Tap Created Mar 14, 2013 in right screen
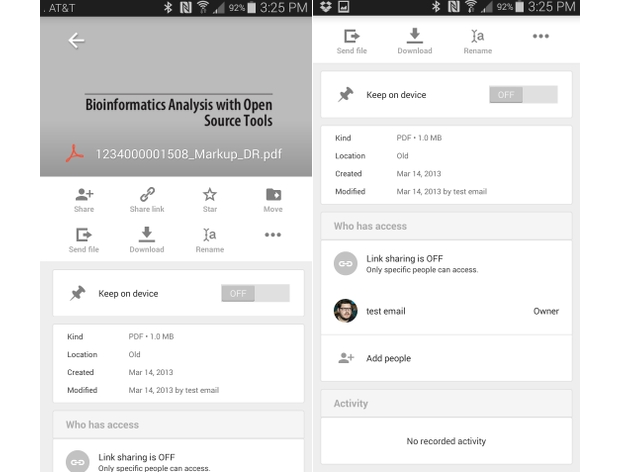This screenshot has height=472, width=639. point(419,174)
